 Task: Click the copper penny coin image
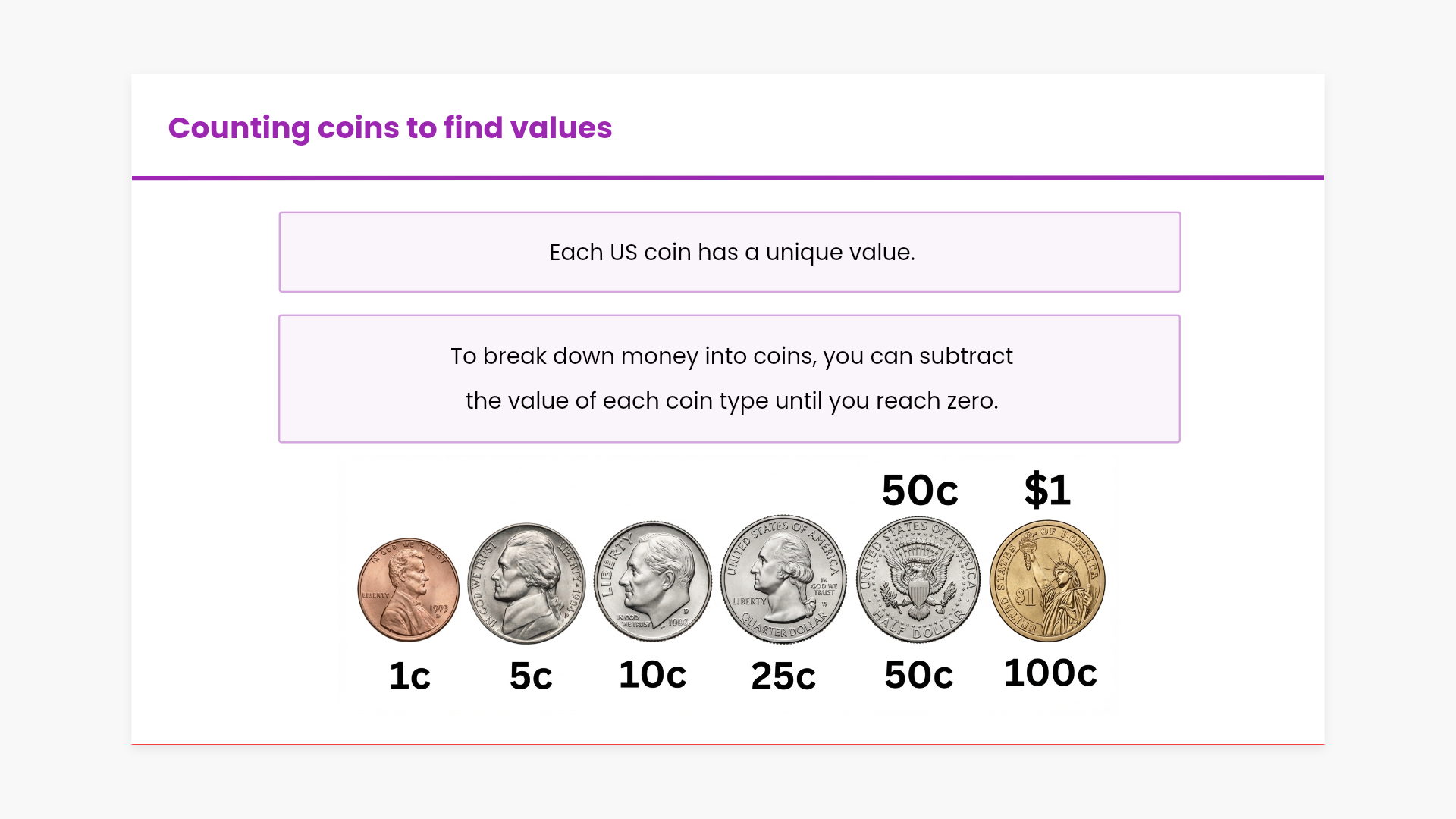click(409, 589)
